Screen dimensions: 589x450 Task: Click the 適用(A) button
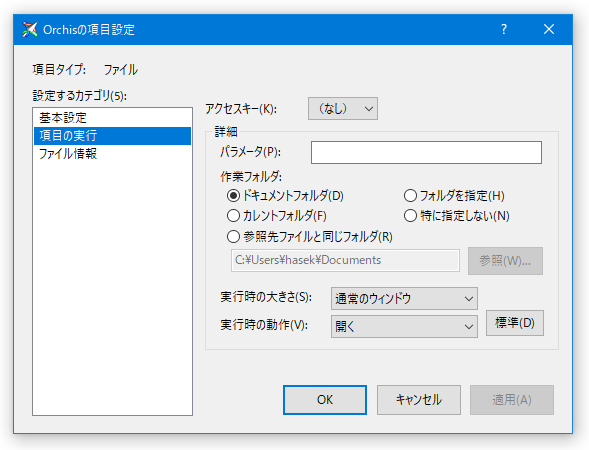[512, 400]
